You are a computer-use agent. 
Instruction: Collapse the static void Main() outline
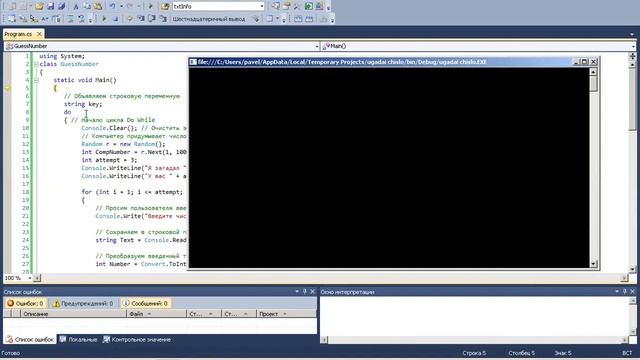point(36,80)
